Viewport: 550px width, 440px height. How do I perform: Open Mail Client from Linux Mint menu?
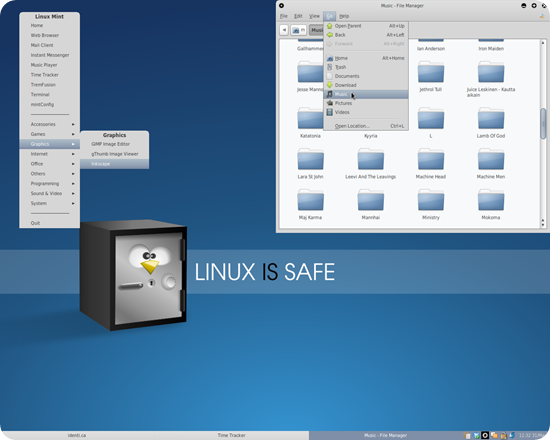[49, 45]
